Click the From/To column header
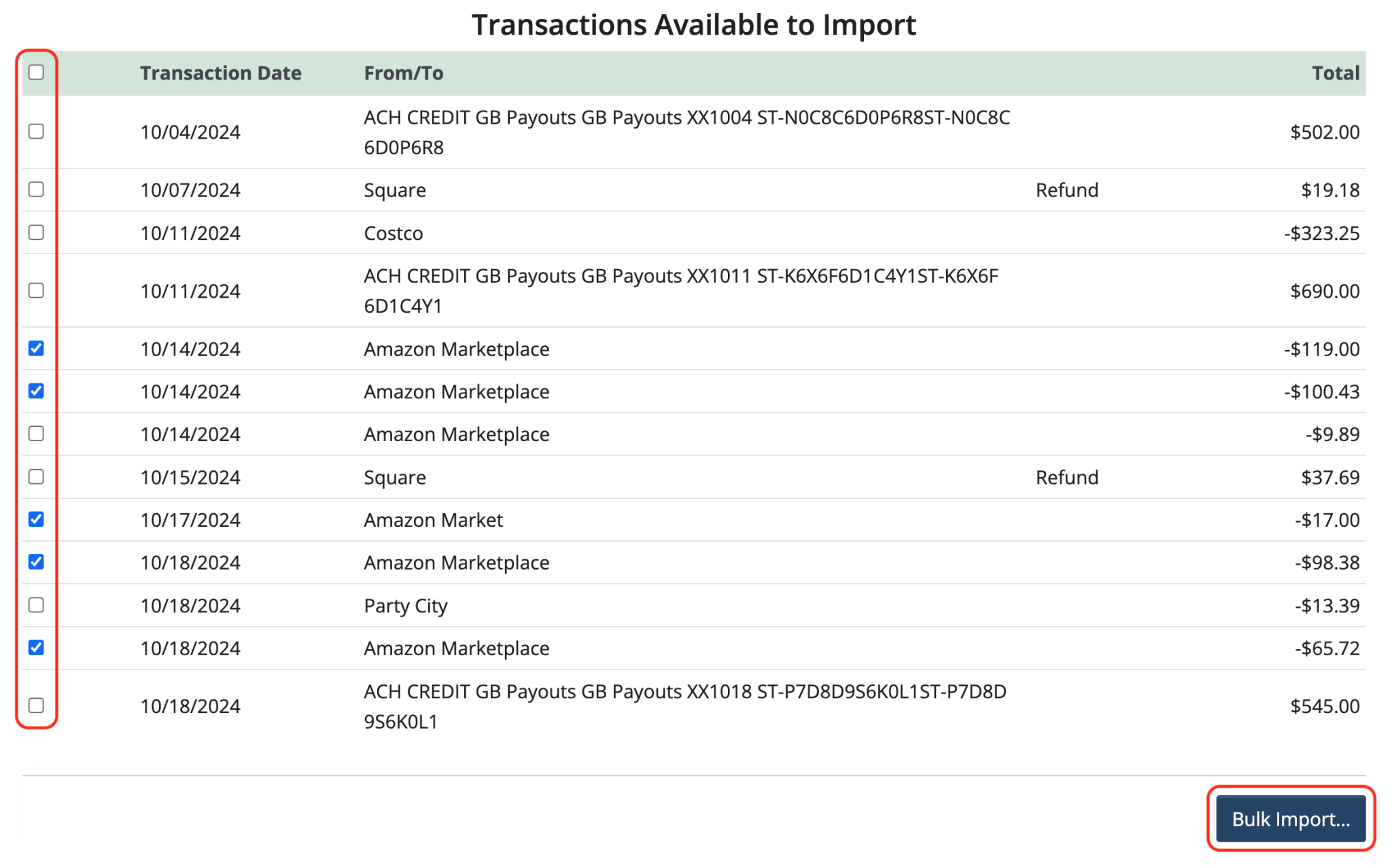This screenshot has width=1392, height=868. pyautogui.click(x=404, y=73)
